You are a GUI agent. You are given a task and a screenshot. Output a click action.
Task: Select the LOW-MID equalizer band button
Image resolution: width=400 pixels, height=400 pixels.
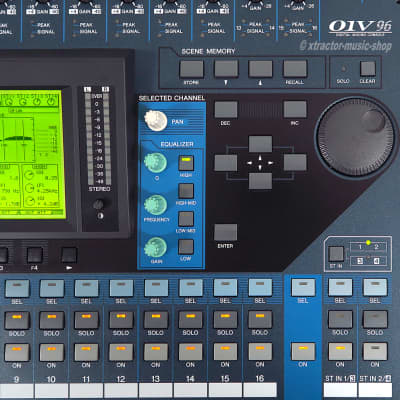186,219
